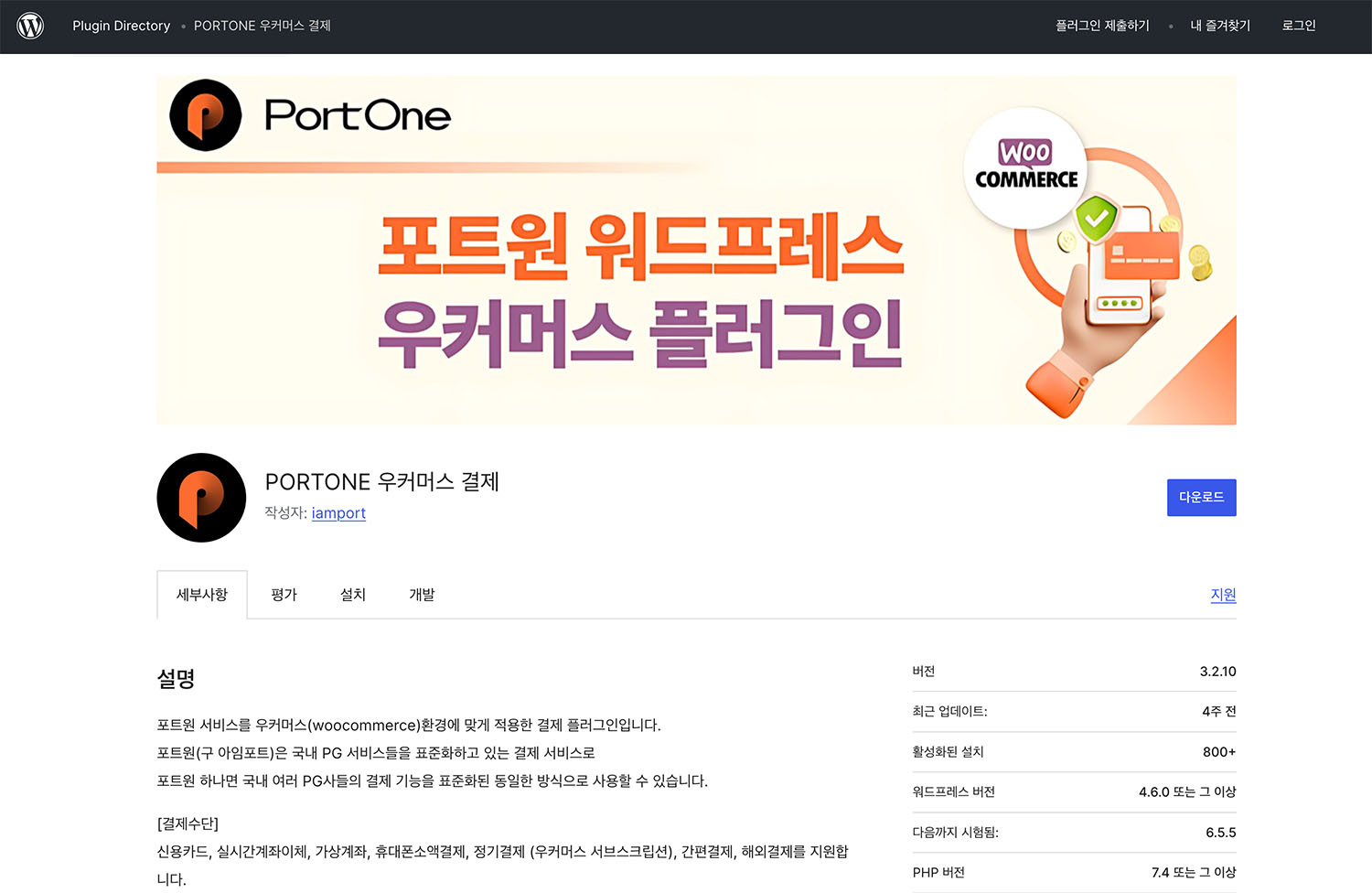The width and height of the screenshot is (1372, 893).
Task: Click the 워드프레스 버전 label
Action: tap(953, 792)
